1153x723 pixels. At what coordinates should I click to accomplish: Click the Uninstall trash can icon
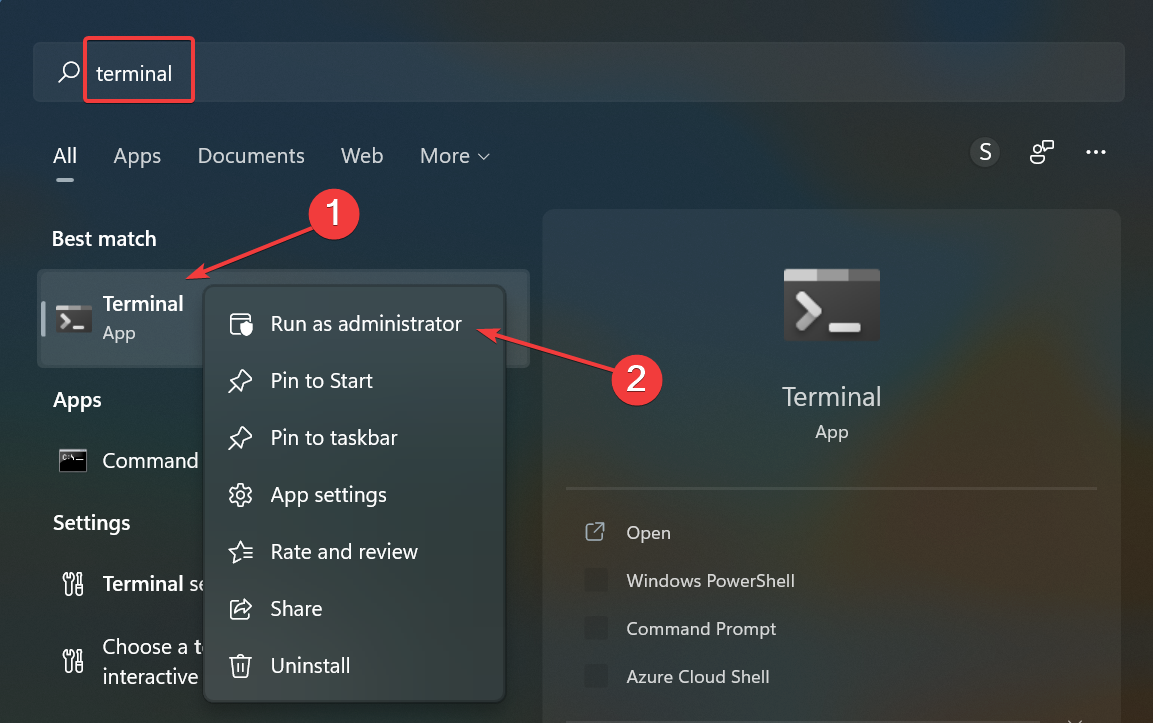240,666
